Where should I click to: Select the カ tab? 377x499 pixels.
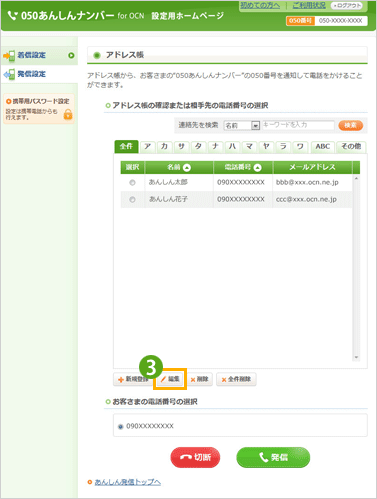(164, 147)
